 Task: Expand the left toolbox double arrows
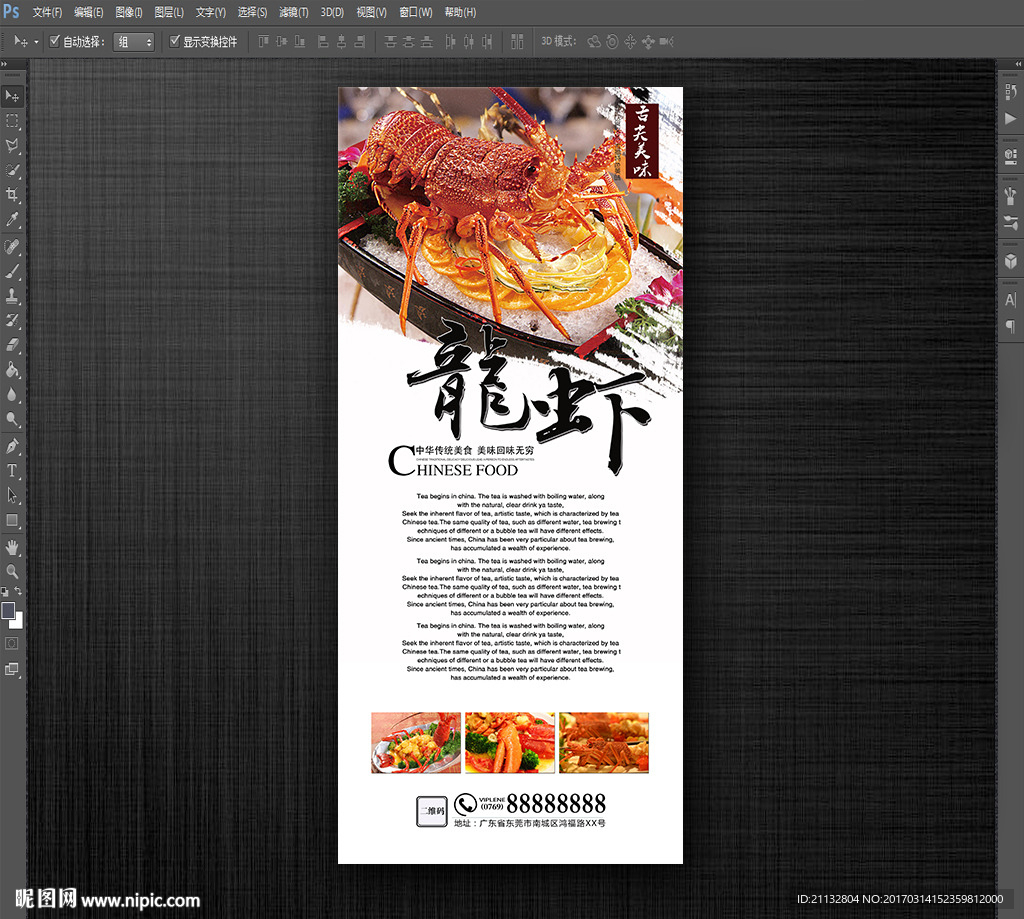(4, 64)
